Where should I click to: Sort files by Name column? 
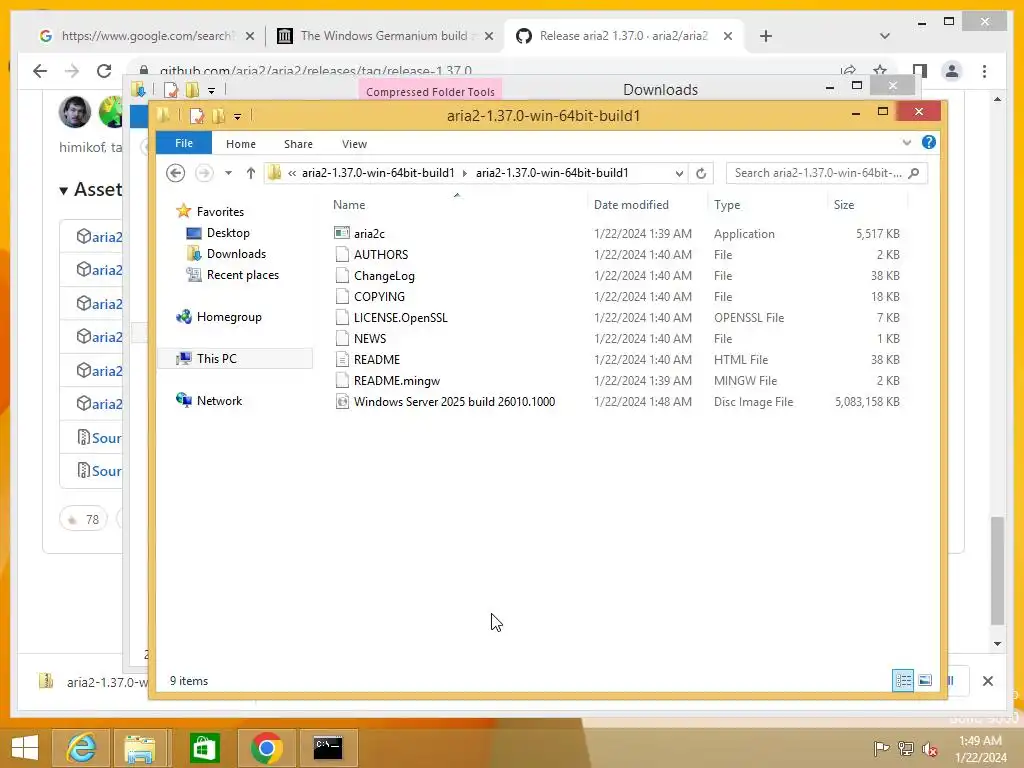(x=349, y=204)
